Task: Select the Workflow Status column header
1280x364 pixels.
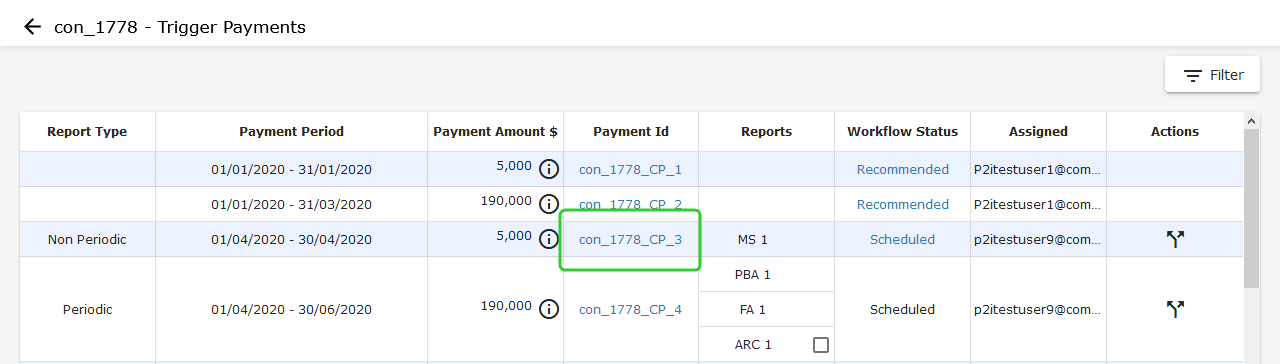Action: [x=902, y=132]
